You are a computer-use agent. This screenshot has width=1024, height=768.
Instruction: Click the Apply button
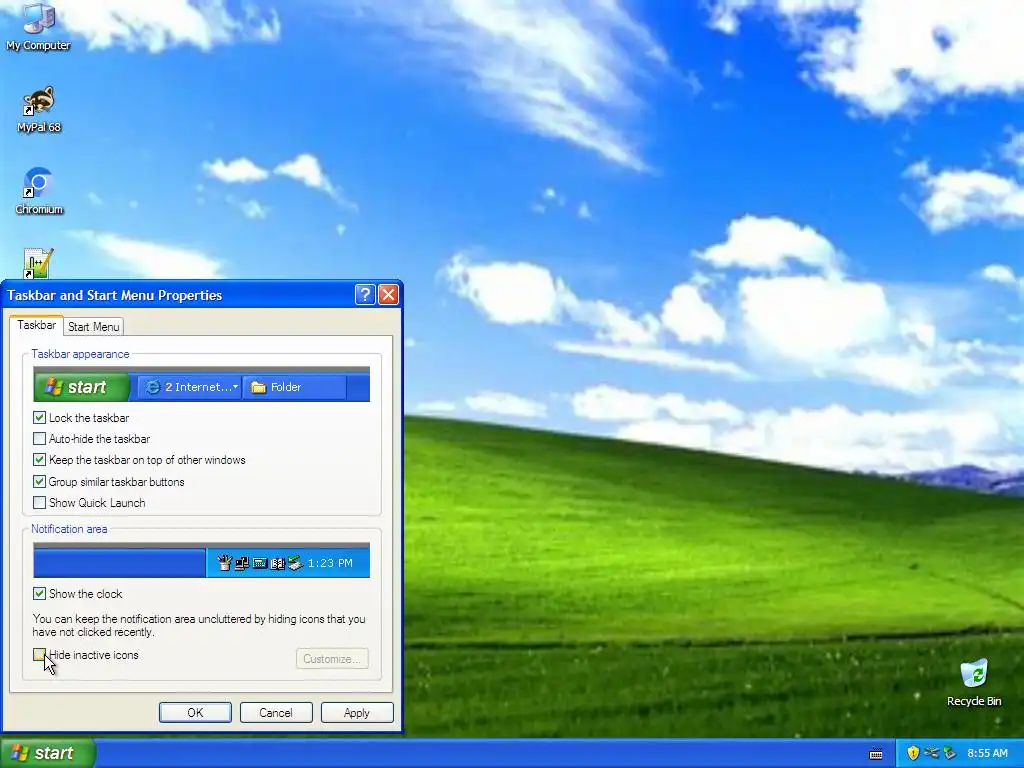pyautogui.click(x=357, y=712)
